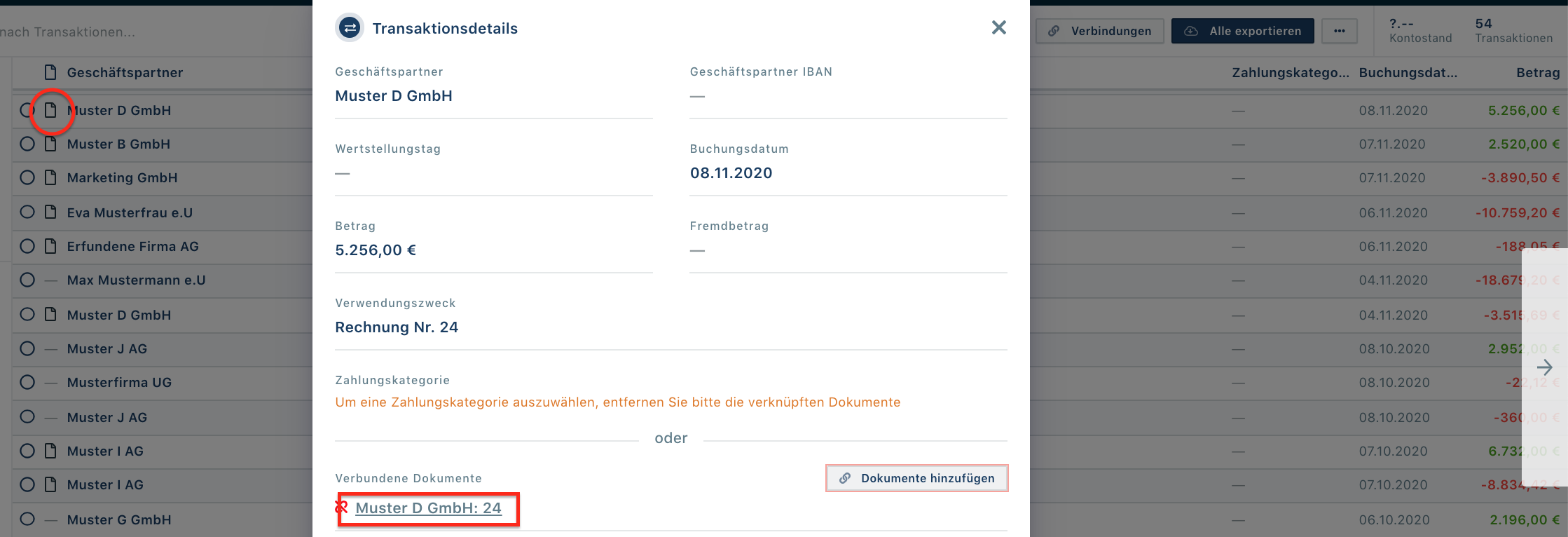Click the Dokumente hinzufügen button

pos(916,478)
